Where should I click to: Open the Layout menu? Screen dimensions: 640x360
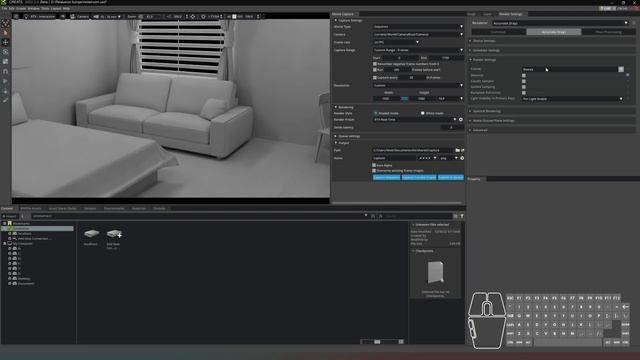tap(56, 8)
